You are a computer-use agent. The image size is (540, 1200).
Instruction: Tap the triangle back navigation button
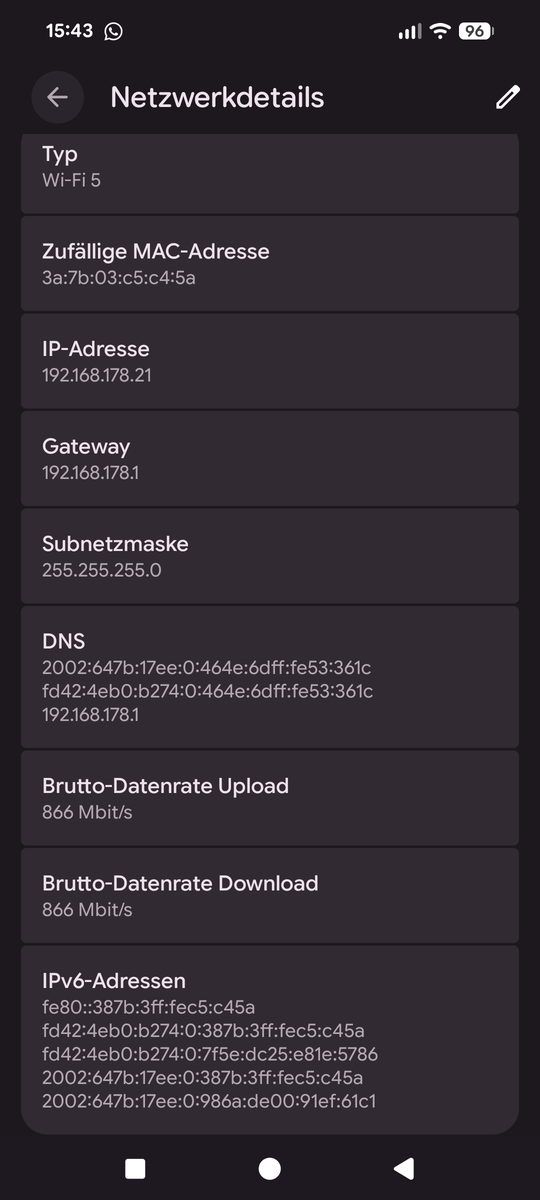pos(404,1168)
